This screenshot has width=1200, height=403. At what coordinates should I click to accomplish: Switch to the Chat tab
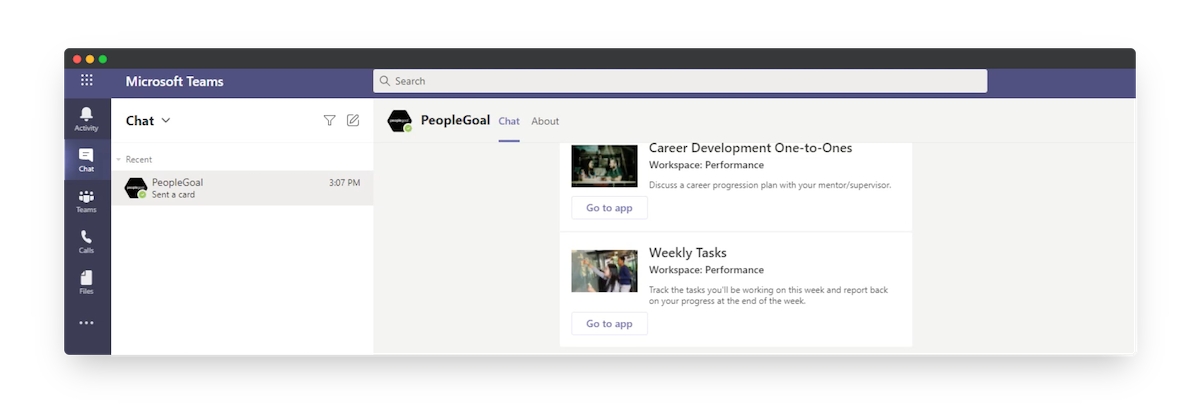coord(509,121)
